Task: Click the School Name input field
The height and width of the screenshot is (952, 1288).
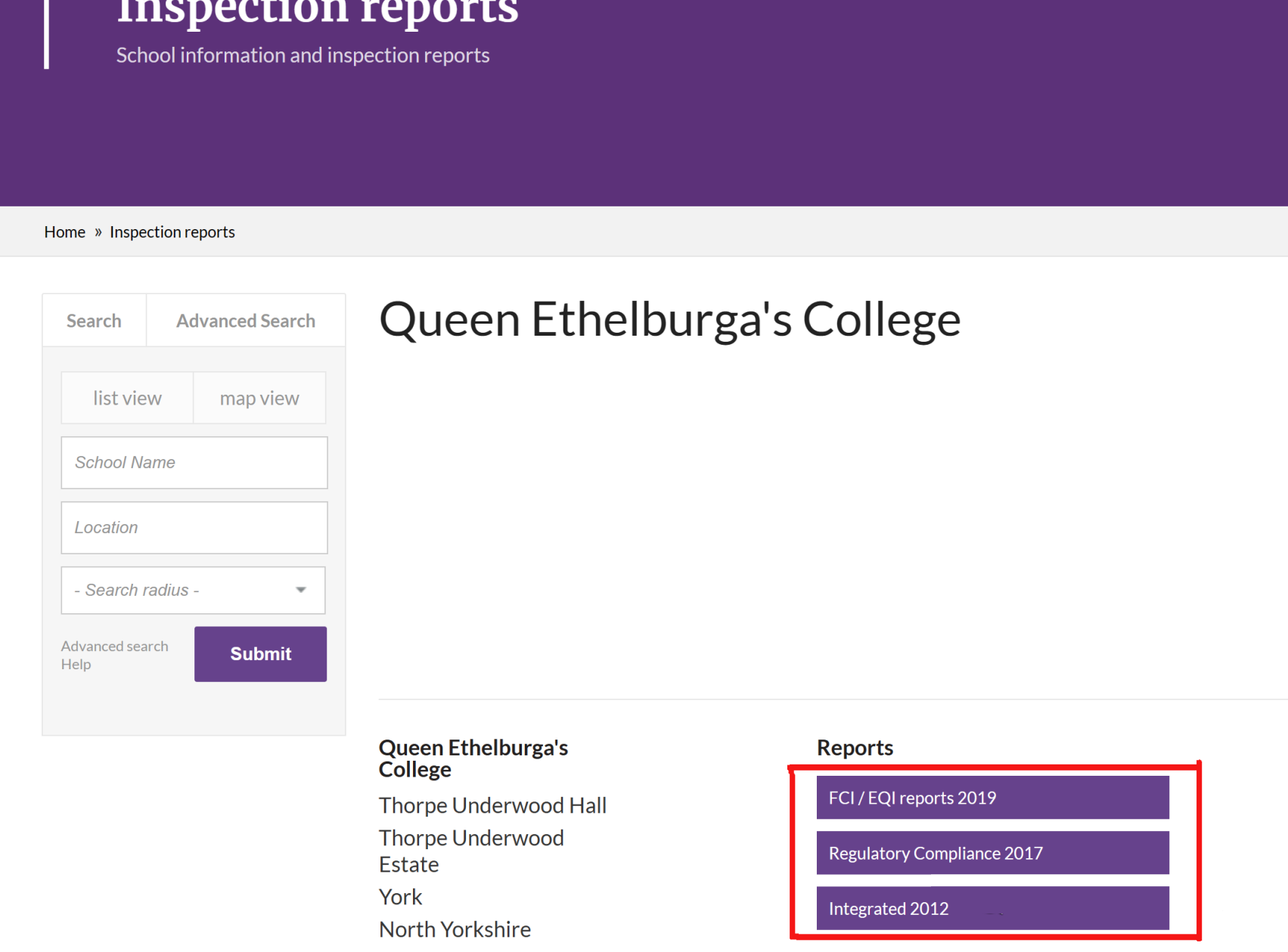Action: (194, 463)
